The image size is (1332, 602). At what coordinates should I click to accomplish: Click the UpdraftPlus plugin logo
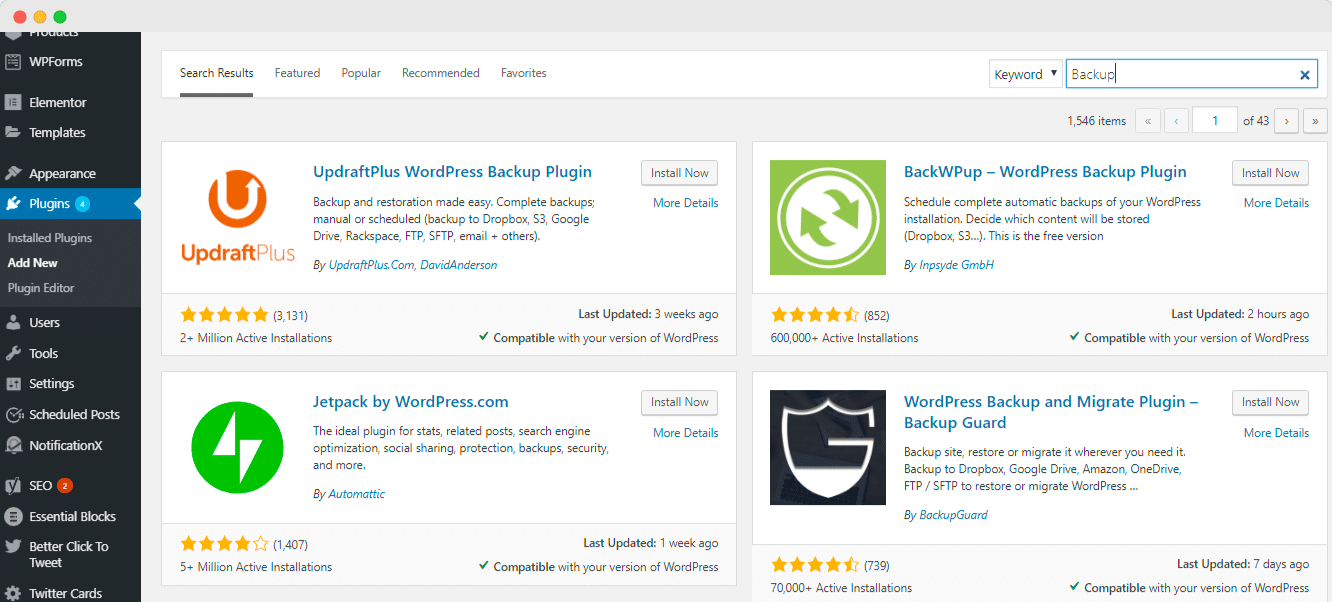pos(238,217)
